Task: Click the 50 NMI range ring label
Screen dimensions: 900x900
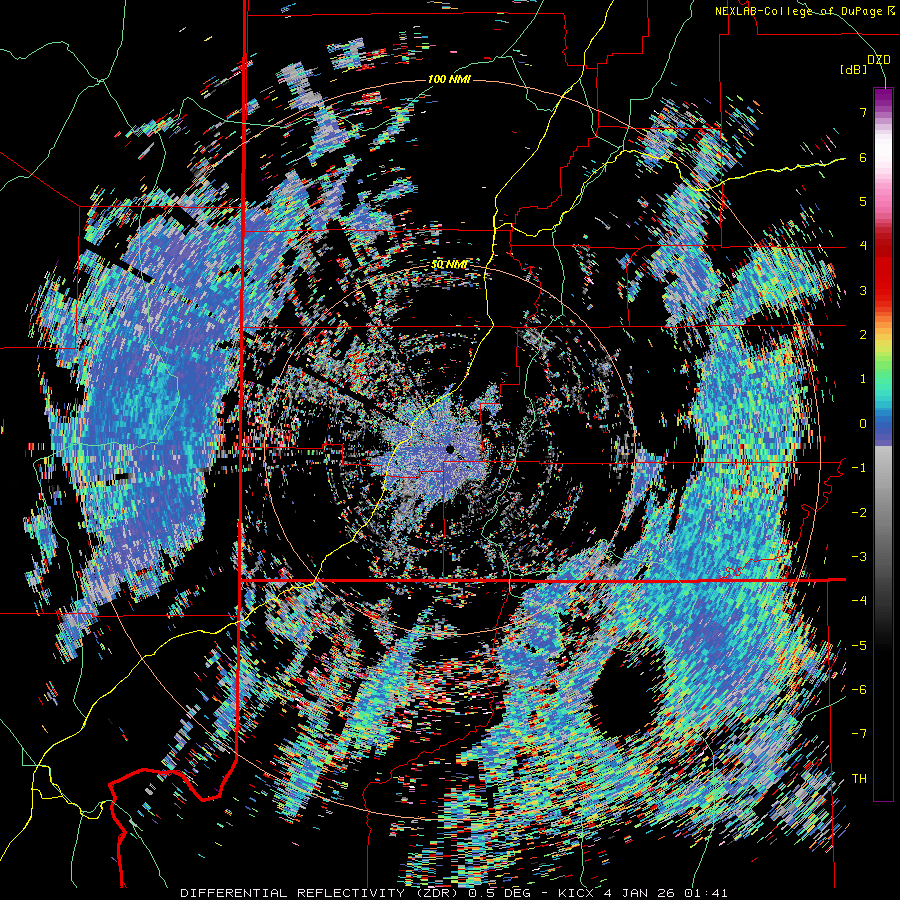Action: [449, 265]
